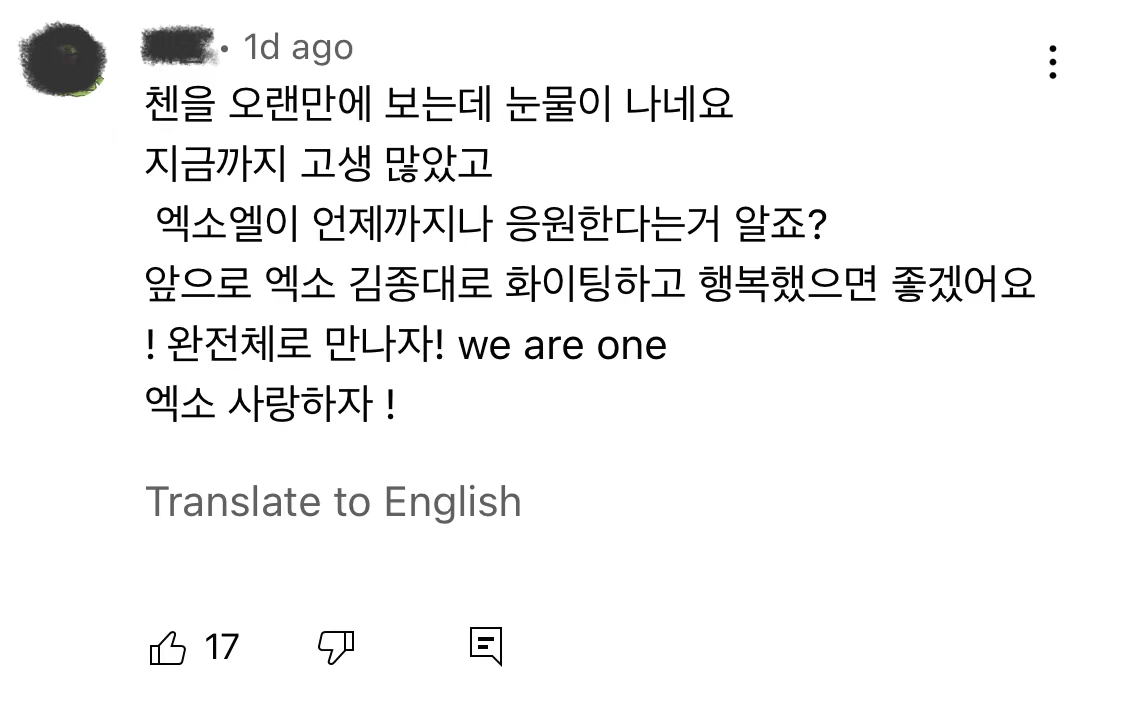Click the blurred commenter username
The width and height of the screenshot is (1125, 713).
(177, 47)
